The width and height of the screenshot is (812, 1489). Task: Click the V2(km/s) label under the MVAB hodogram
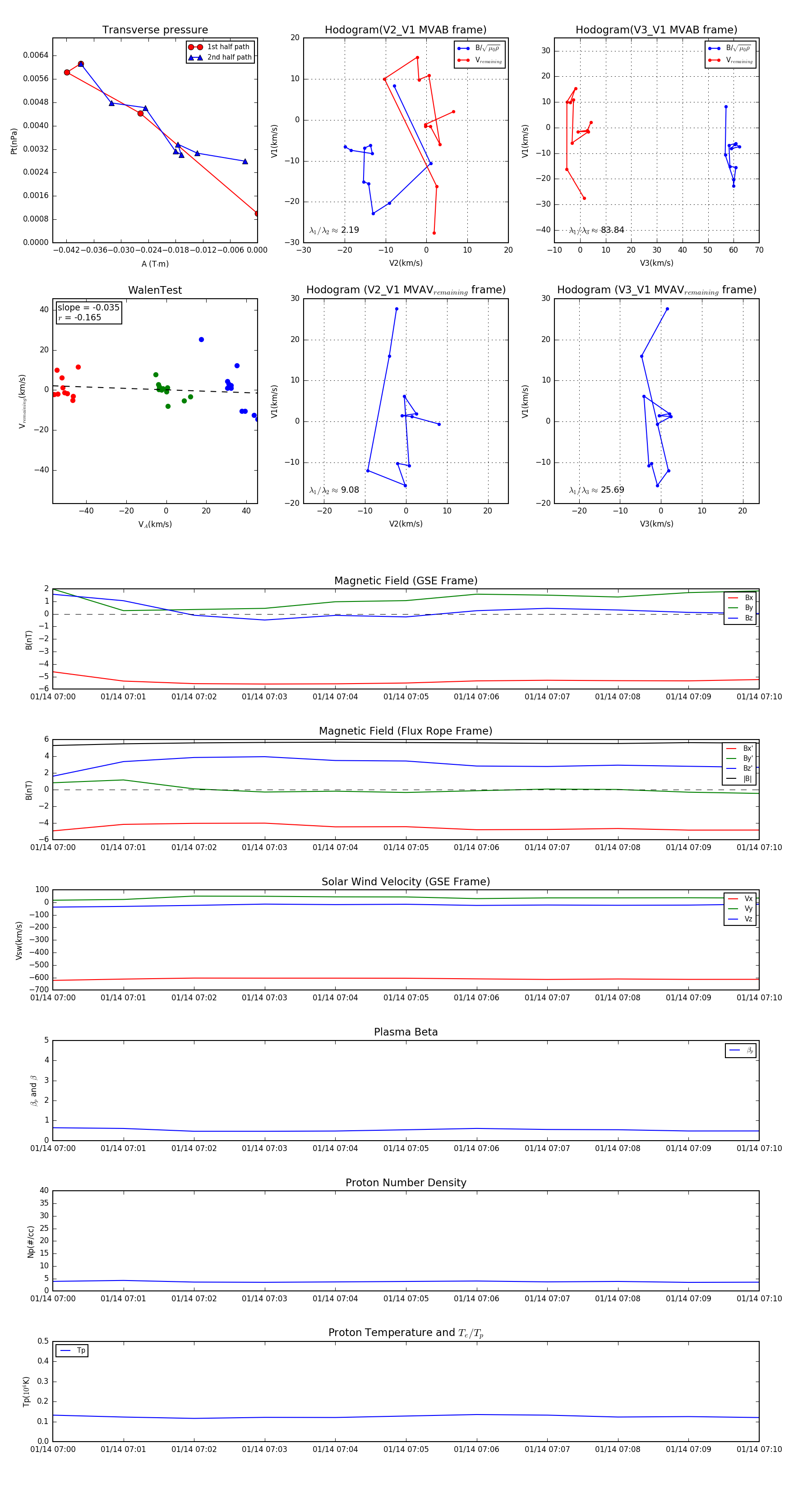pos(406,263)
